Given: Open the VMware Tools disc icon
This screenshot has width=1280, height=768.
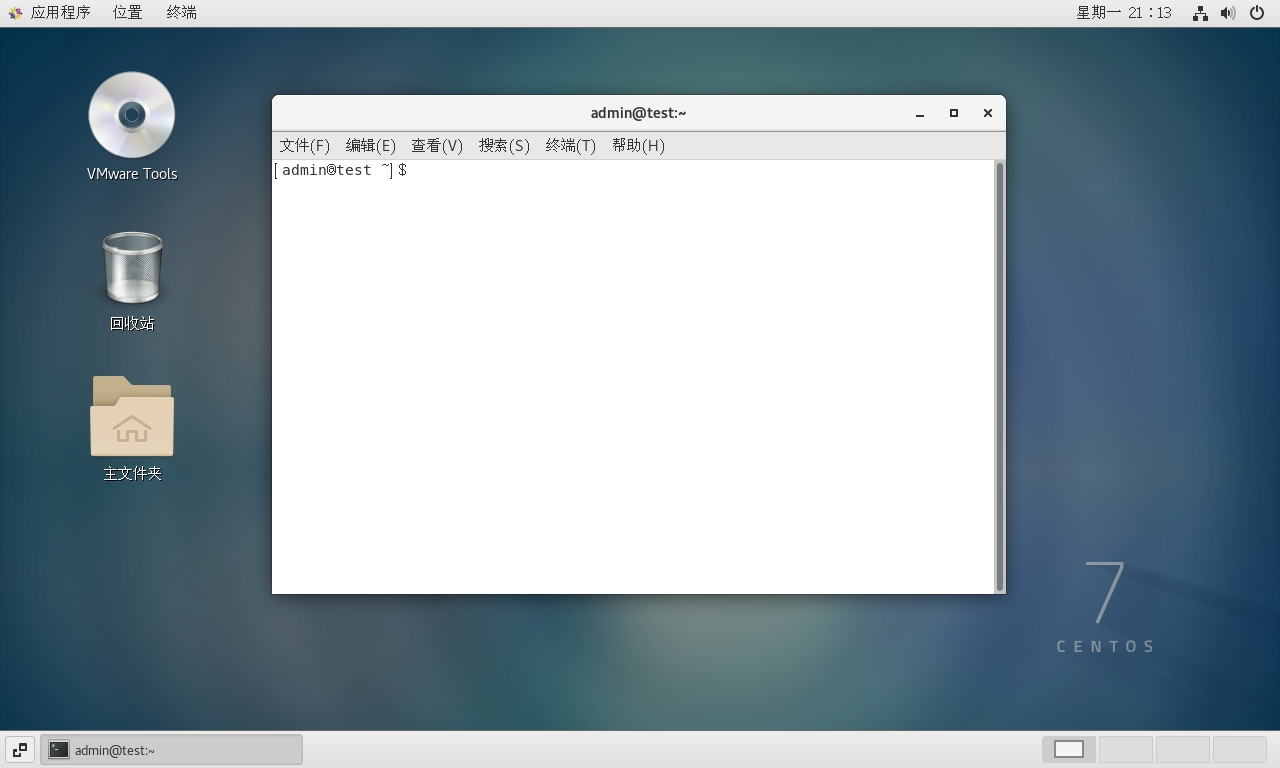Looking at the screenshot, I should [131, 115].
